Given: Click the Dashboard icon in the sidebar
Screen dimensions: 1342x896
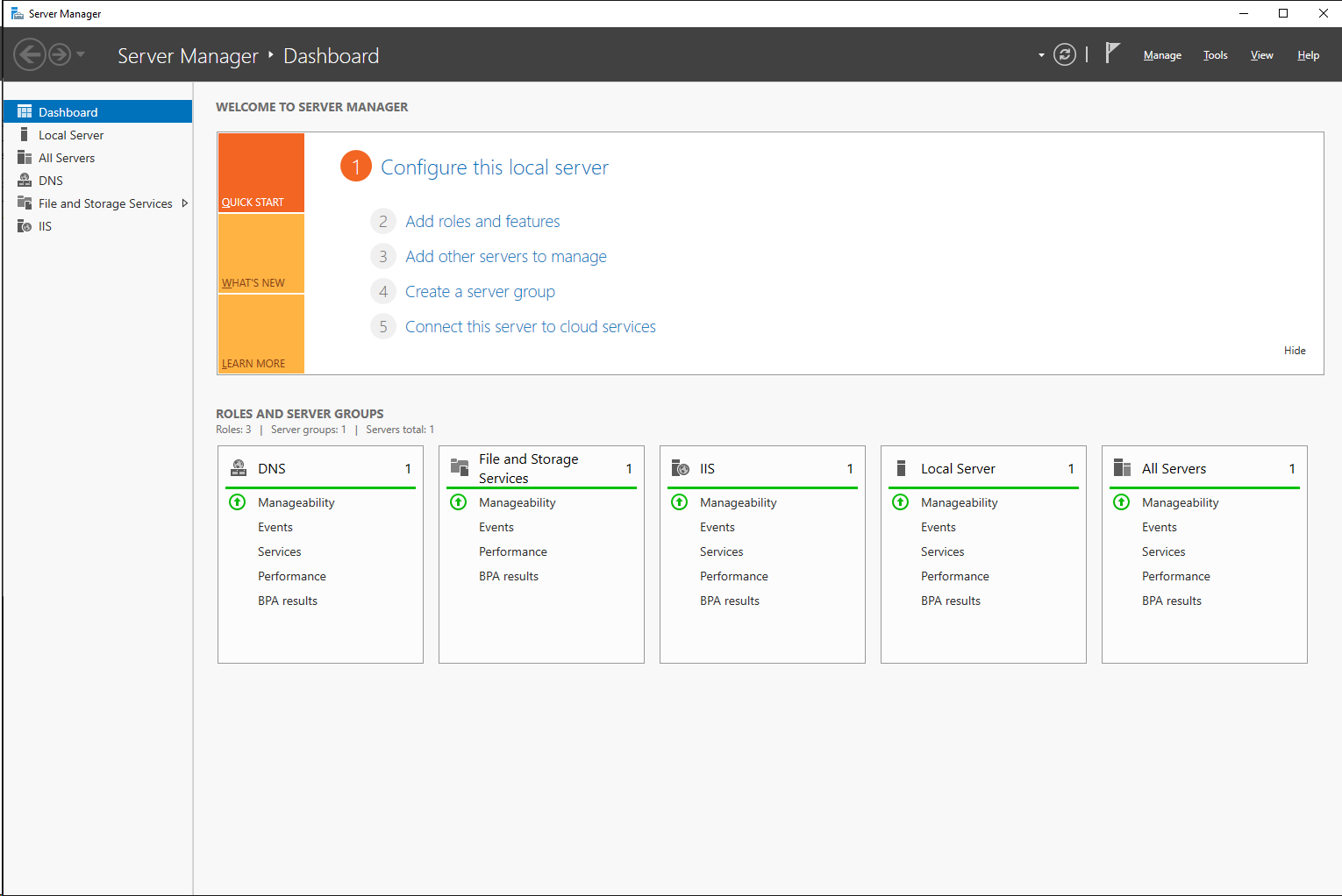Looking at the screenshot, I should click(x=25, y=111).
